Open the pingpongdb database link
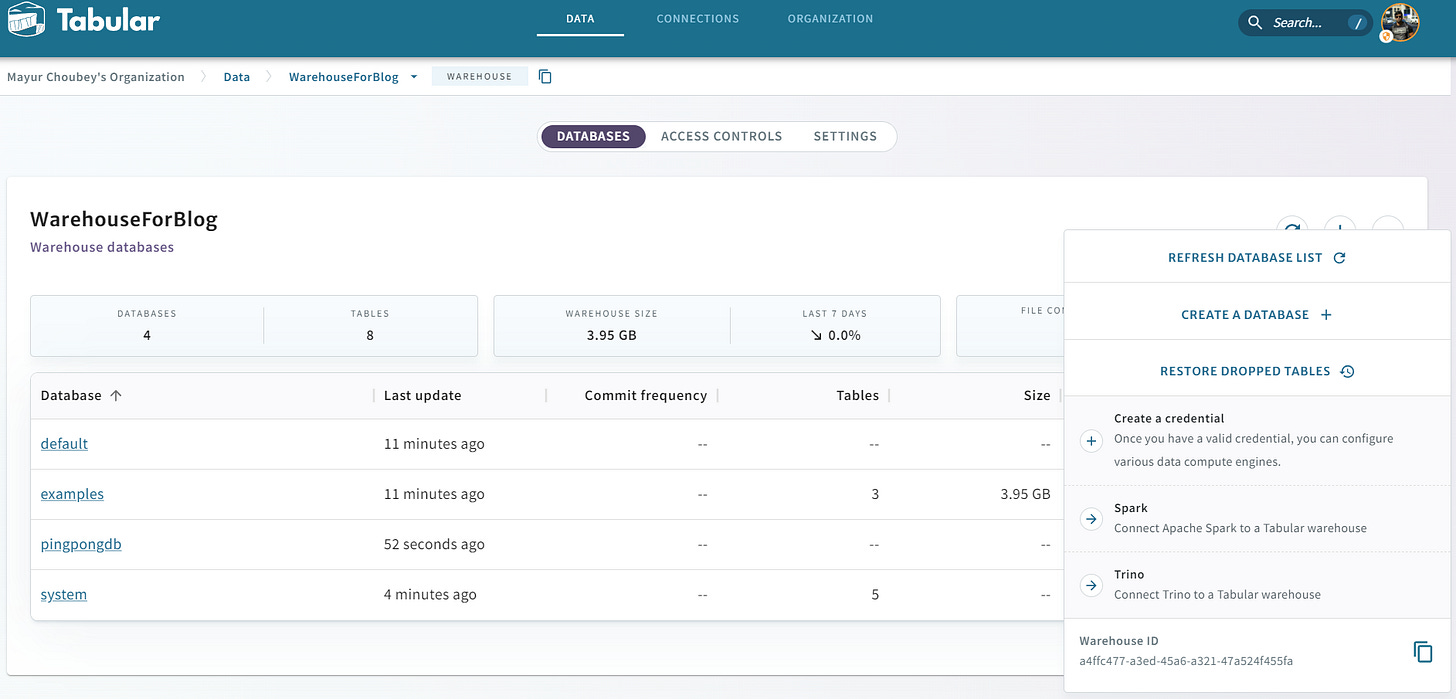 pyautogui.click(x=81, y=544)
